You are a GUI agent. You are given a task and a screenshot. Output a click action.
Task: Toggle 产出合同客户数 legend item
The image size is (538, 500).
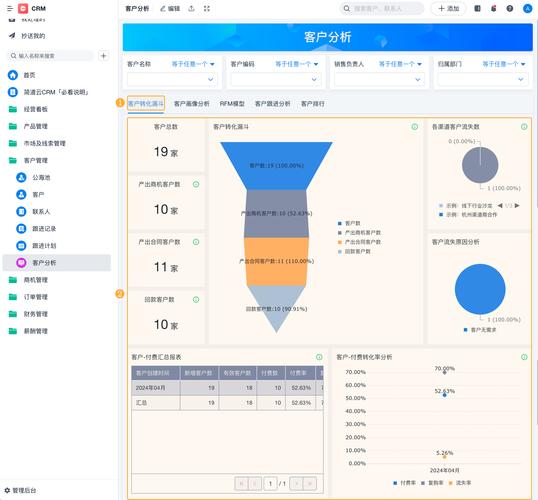coord(359,242)
